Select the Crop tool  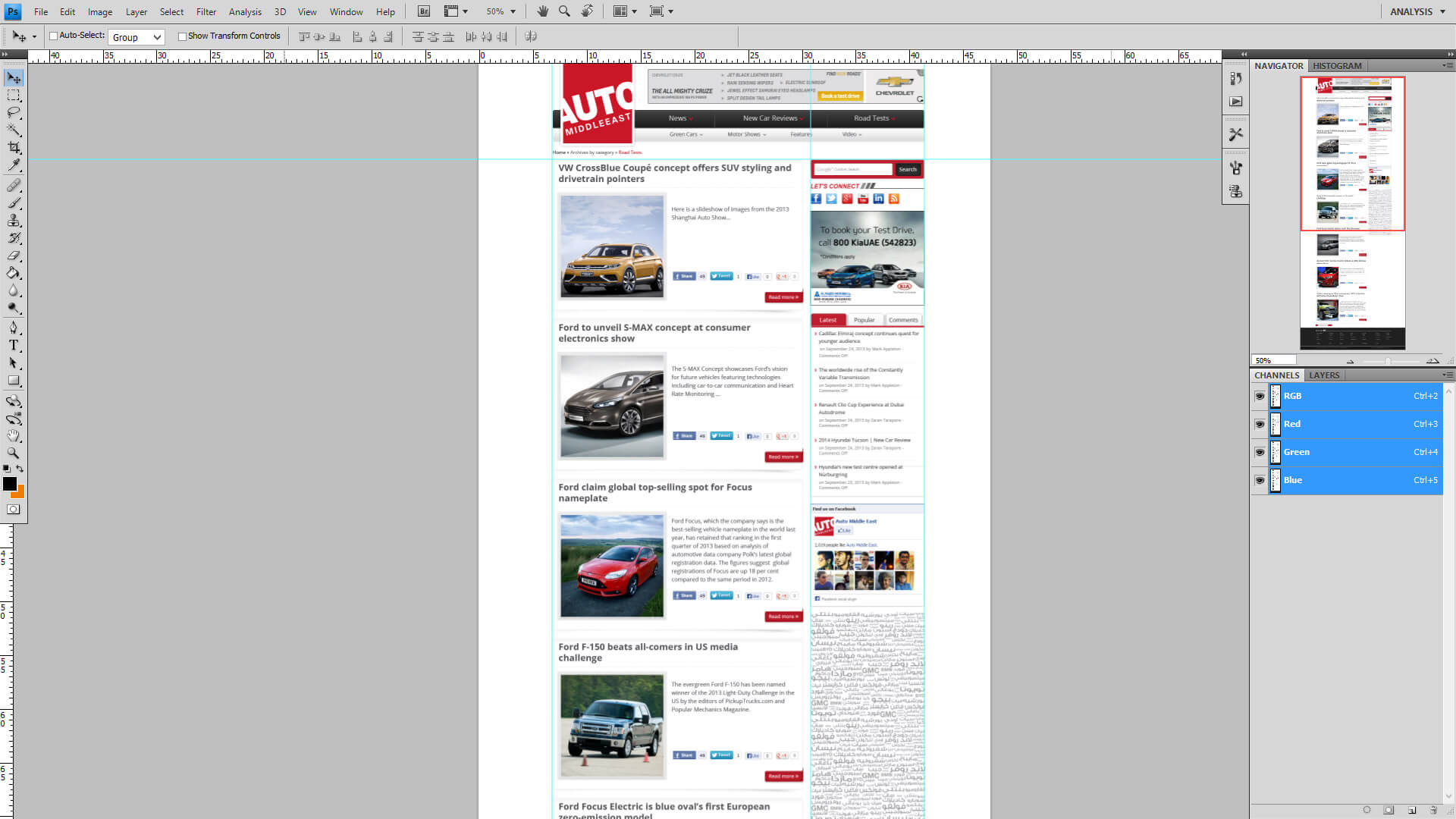[14, 147]
